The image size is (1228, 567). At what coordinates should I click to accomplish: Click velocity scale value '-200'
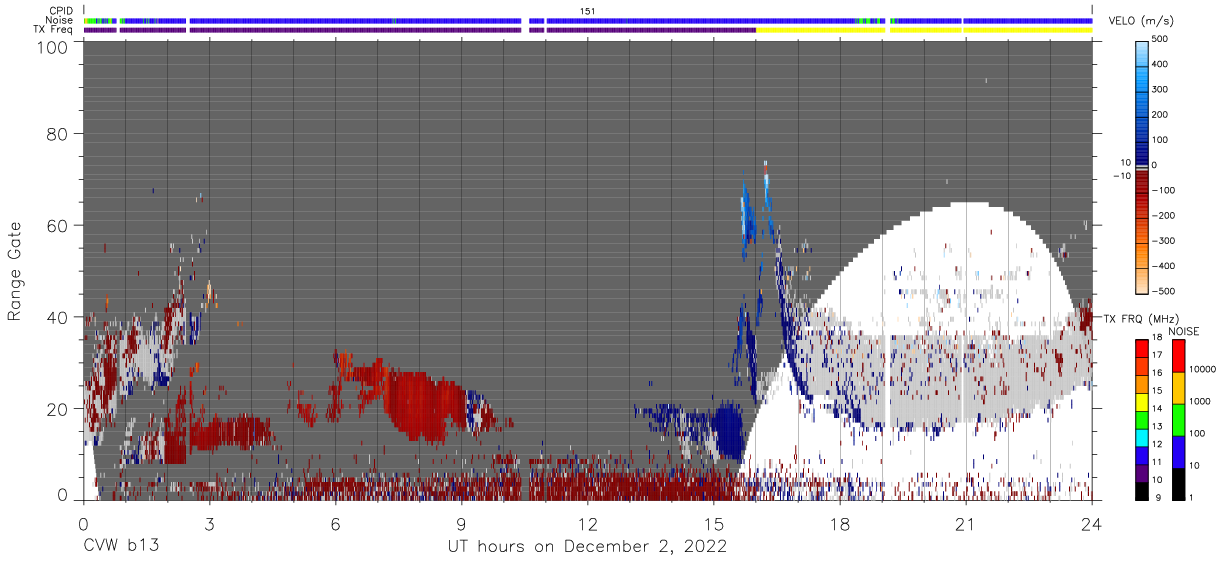point(1164,215)
